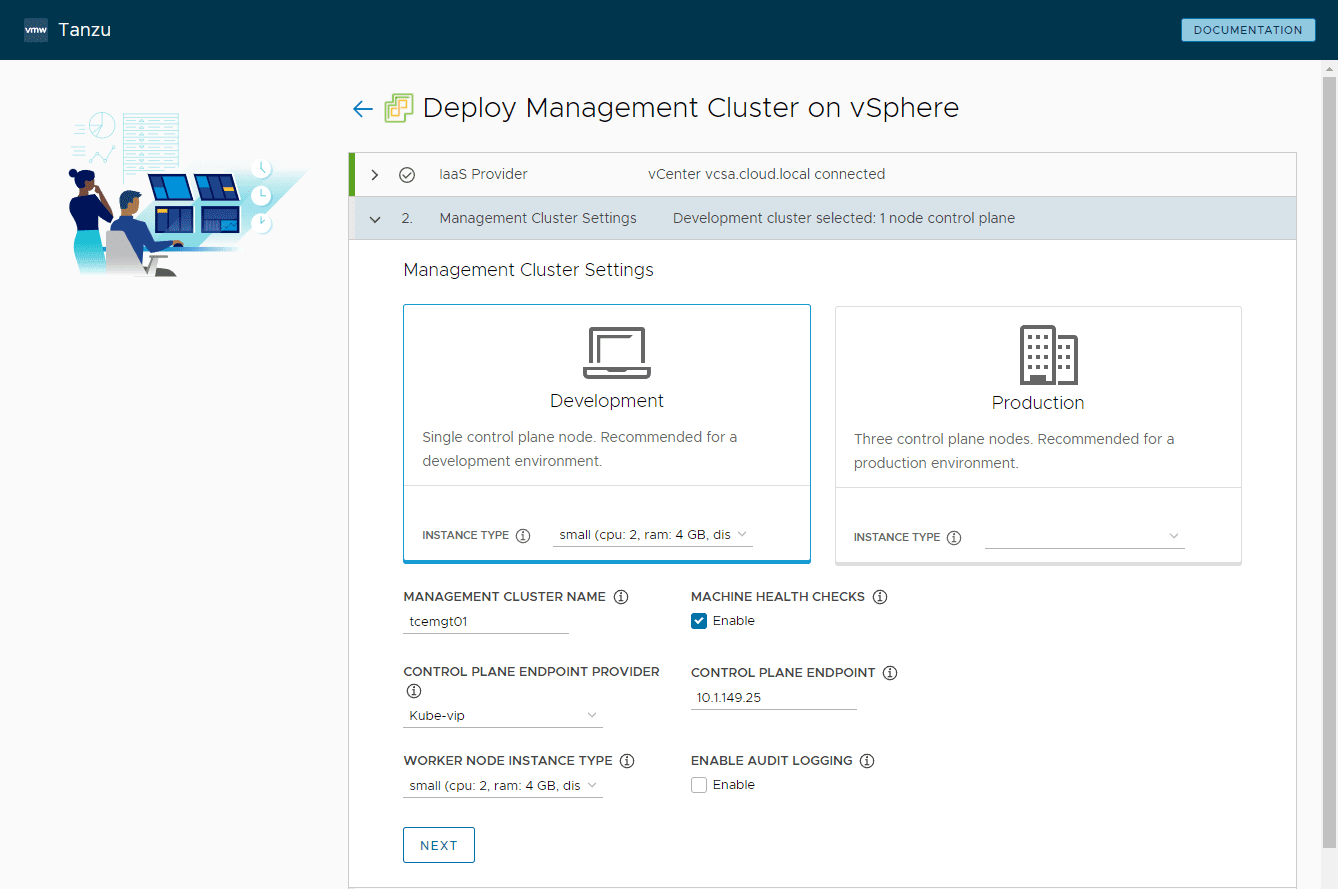Disable the Machine Health Checks checkbox
Screen dimensions: 1338x889
click(699, 621)
